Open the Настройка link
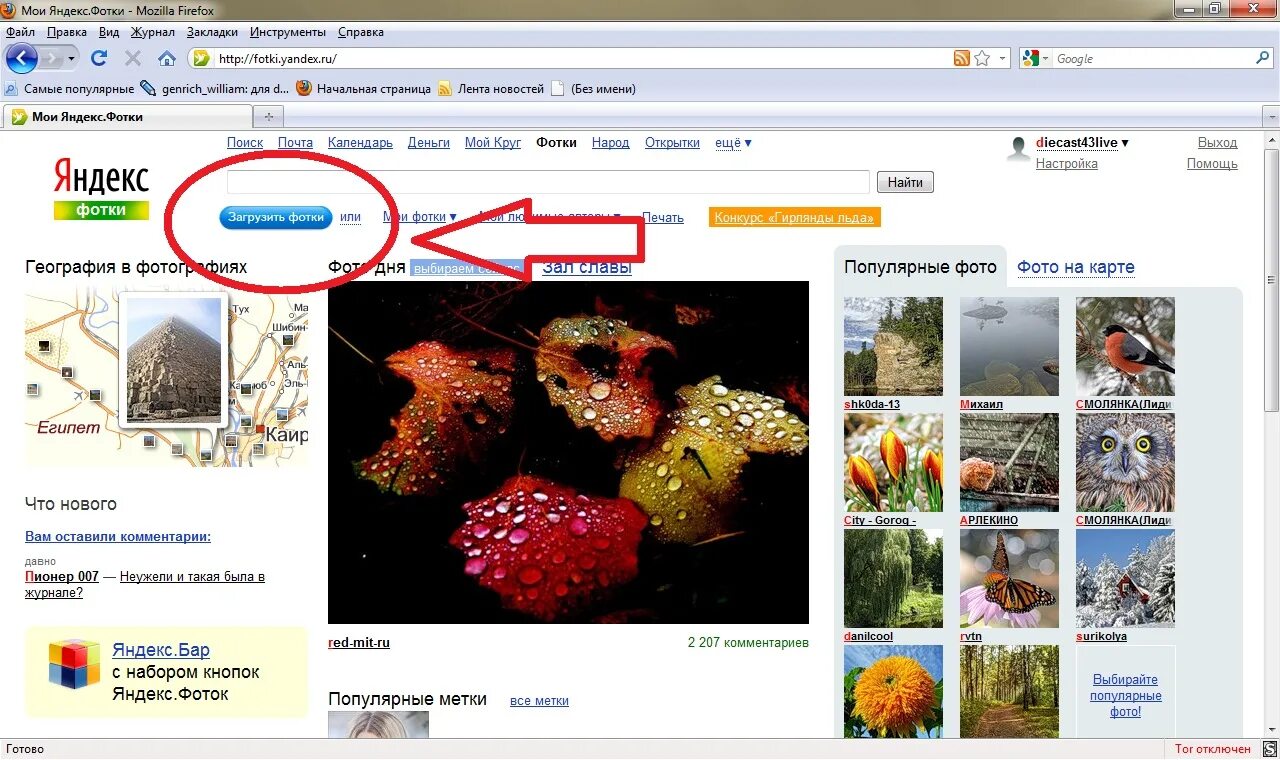This screenshot has height=760, width=1280. pos(1067,163)
